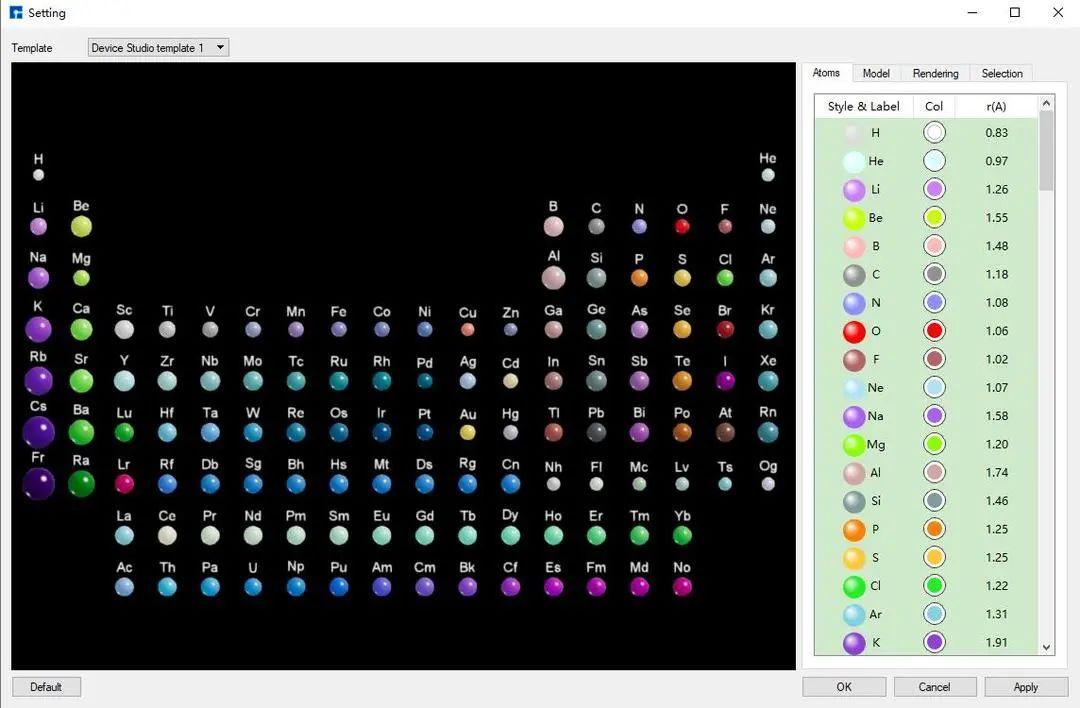Click the Uranium (U) atom sphere
This screenshot has height=708, width=1080.
253,587
